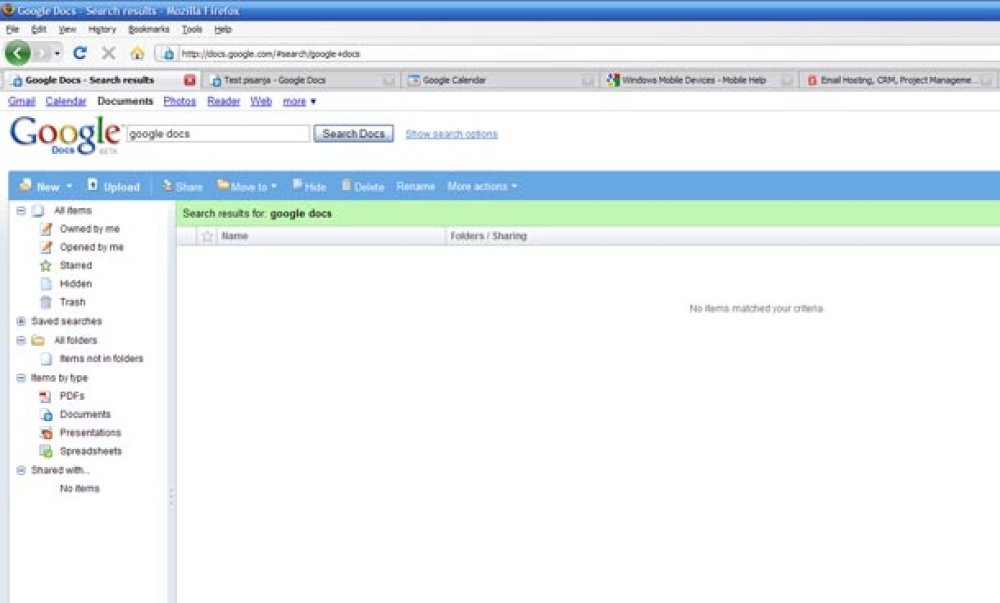
Task: Click the Hide toolbar button
Action: (x=309, y=186)
